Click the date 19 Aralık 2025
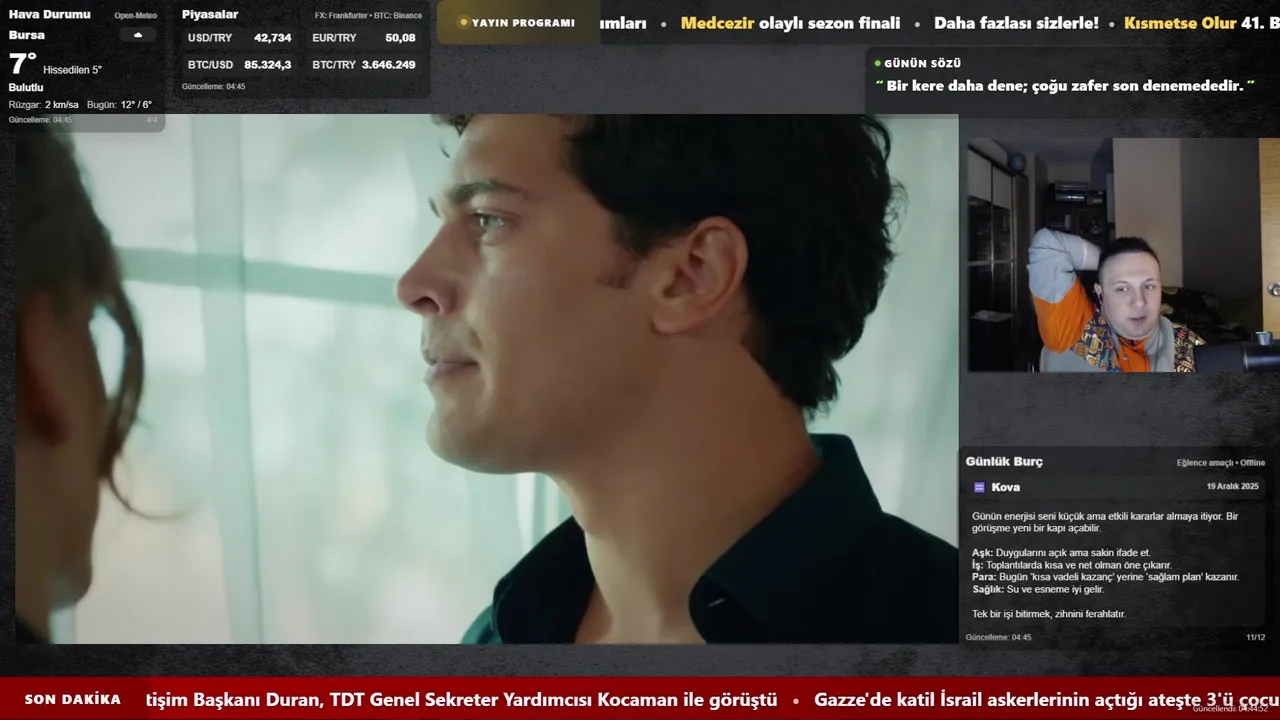This screenshot has height=720, width=1280. pos(1232,486)
